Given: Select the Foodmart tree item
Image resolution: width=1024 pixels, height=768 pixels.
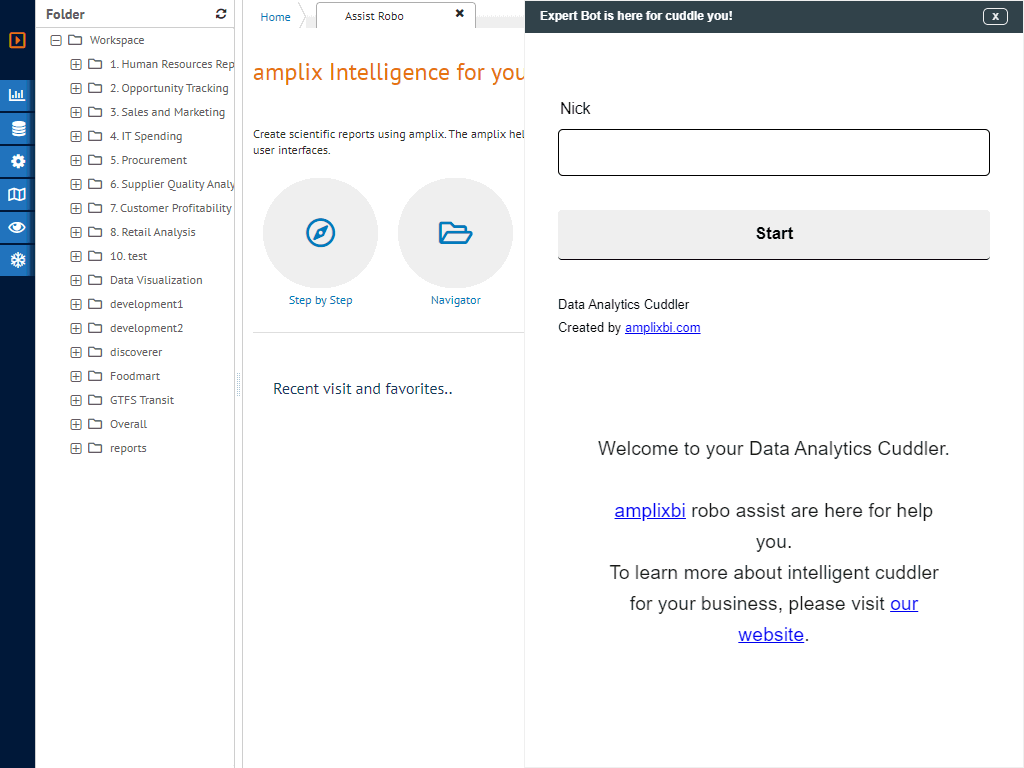Looking at the screenshot, I should click(x=135, y=376).
